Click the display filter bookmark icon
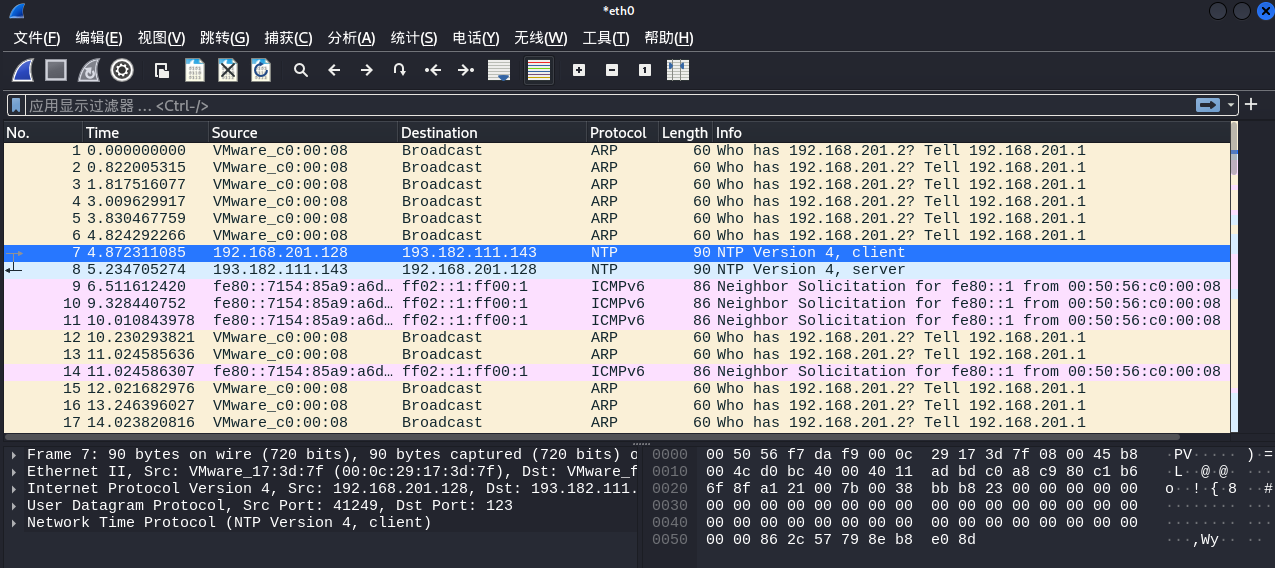 pyautogui.click(x=16, y=105)
